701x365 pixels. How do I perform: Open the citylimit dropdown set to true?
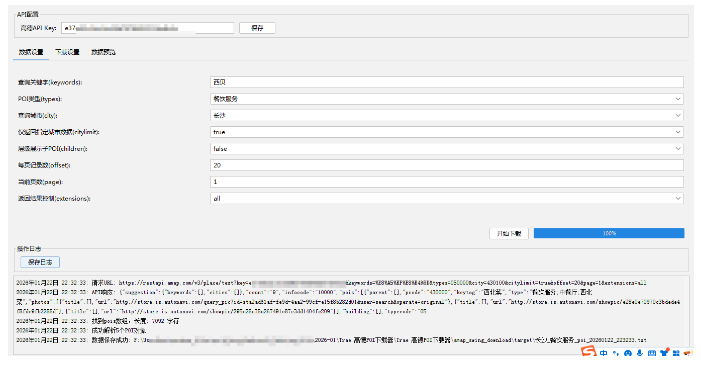(x=447, y=132)
